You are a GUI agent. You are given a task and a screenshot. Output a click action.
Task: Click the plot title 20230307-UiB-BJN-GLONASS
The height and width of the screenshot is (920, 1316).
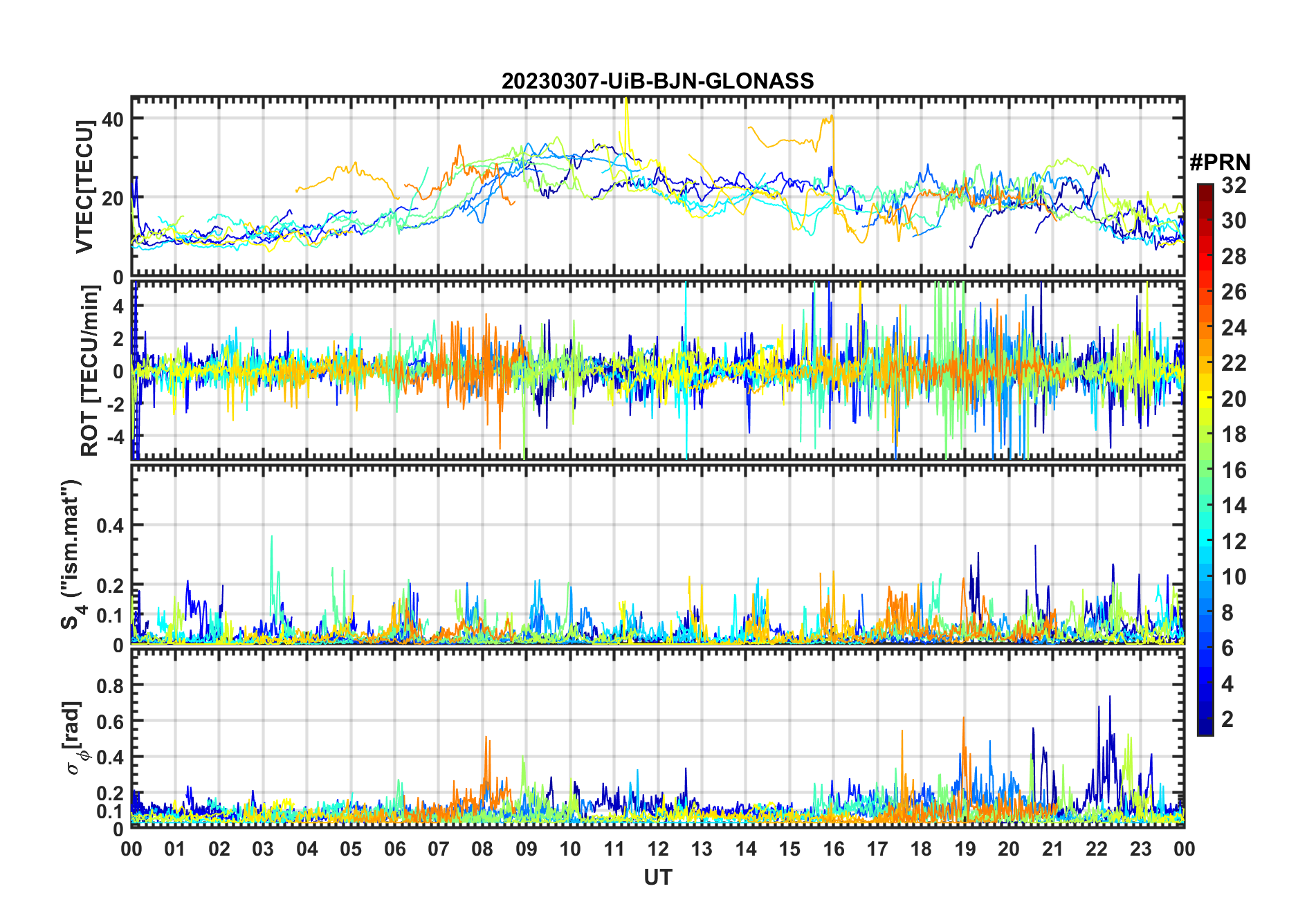click(x=657, y=81)
